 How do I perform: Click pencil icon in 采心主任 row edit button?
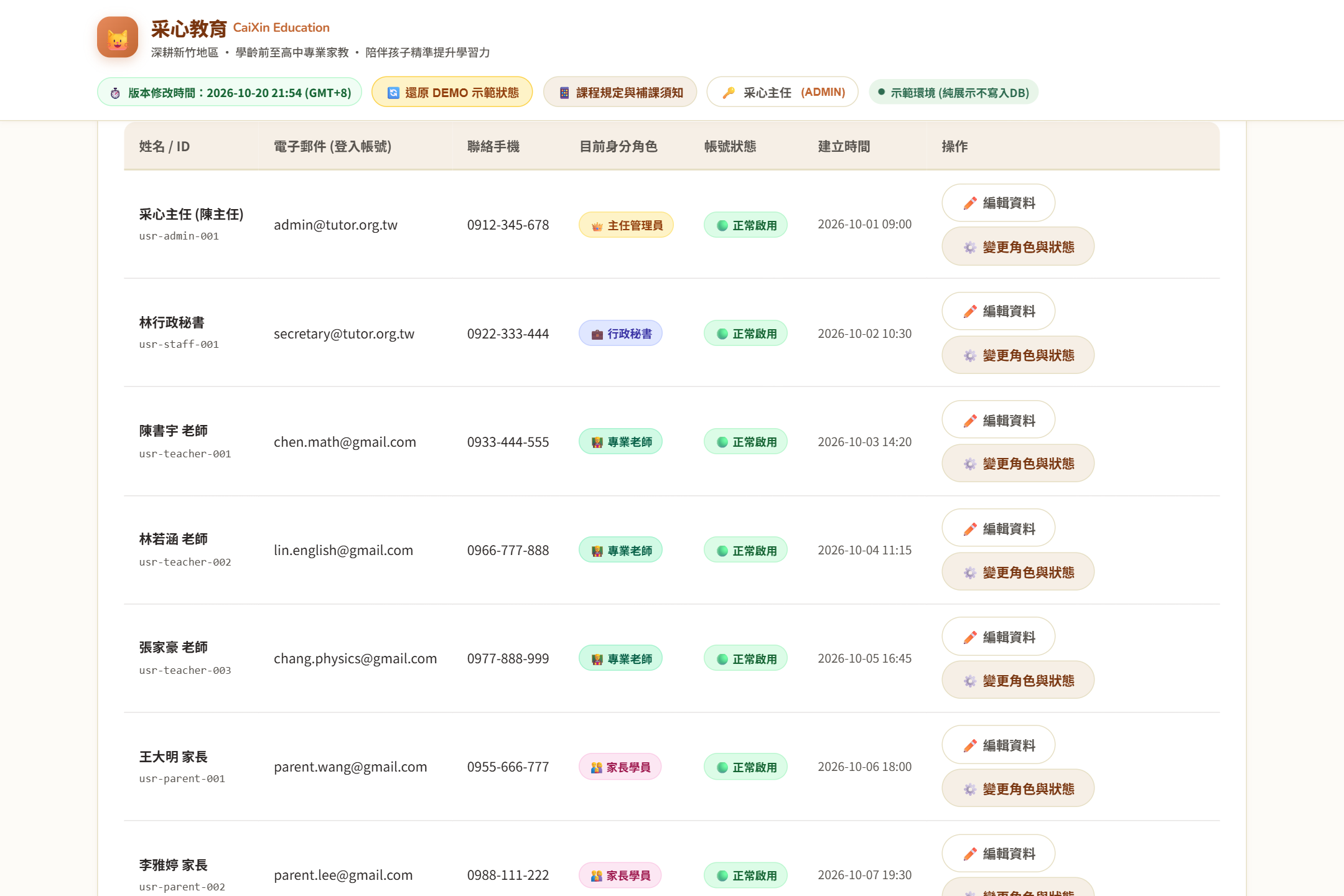click(x=969, y=203)
